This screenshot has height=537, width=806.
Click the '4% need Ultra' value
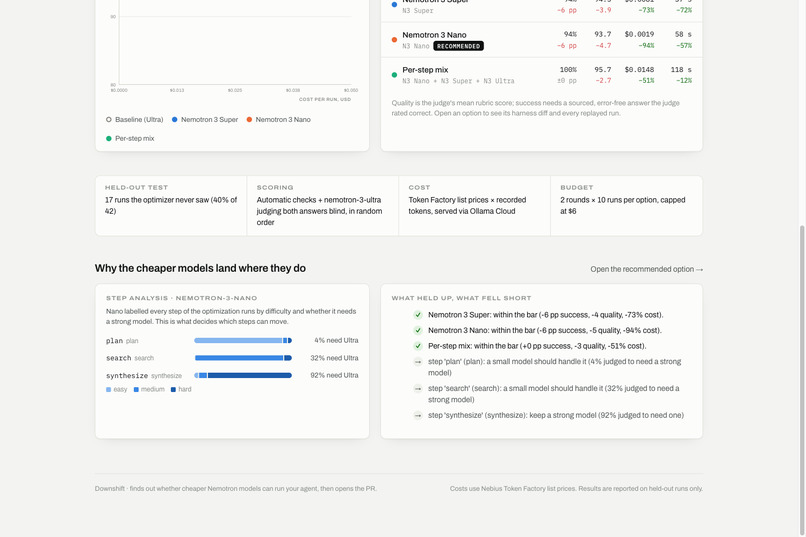(x=336, y=341)
